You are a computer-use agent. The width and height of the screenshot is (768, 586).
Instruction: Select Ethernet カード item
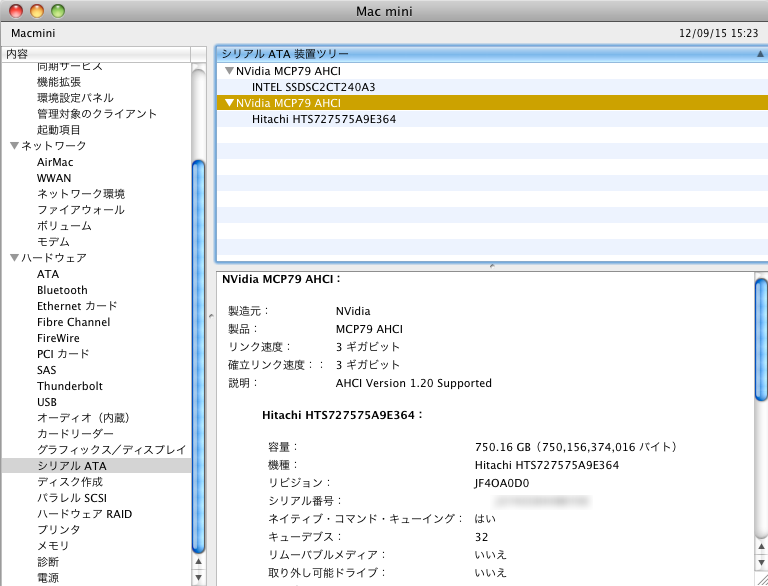(x=77, y=306)
